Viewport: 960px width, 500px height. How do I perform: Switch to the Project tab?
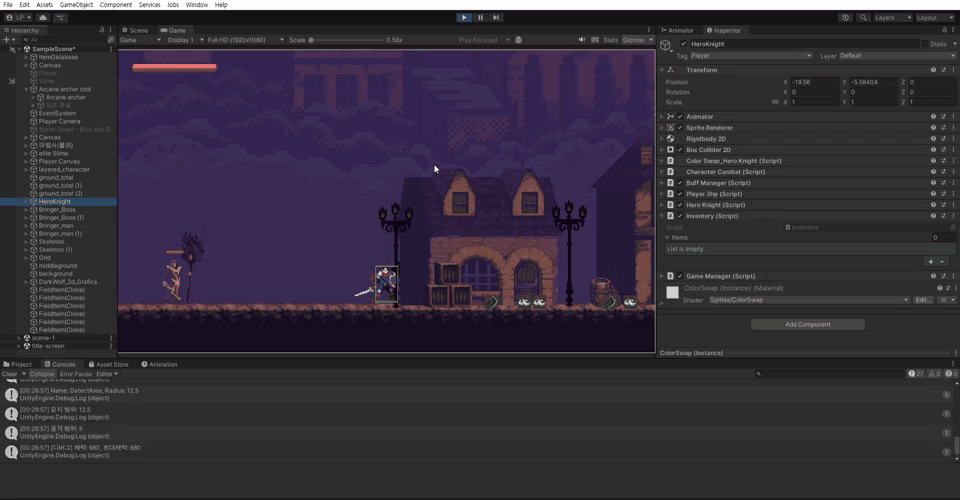click(17, 364)
